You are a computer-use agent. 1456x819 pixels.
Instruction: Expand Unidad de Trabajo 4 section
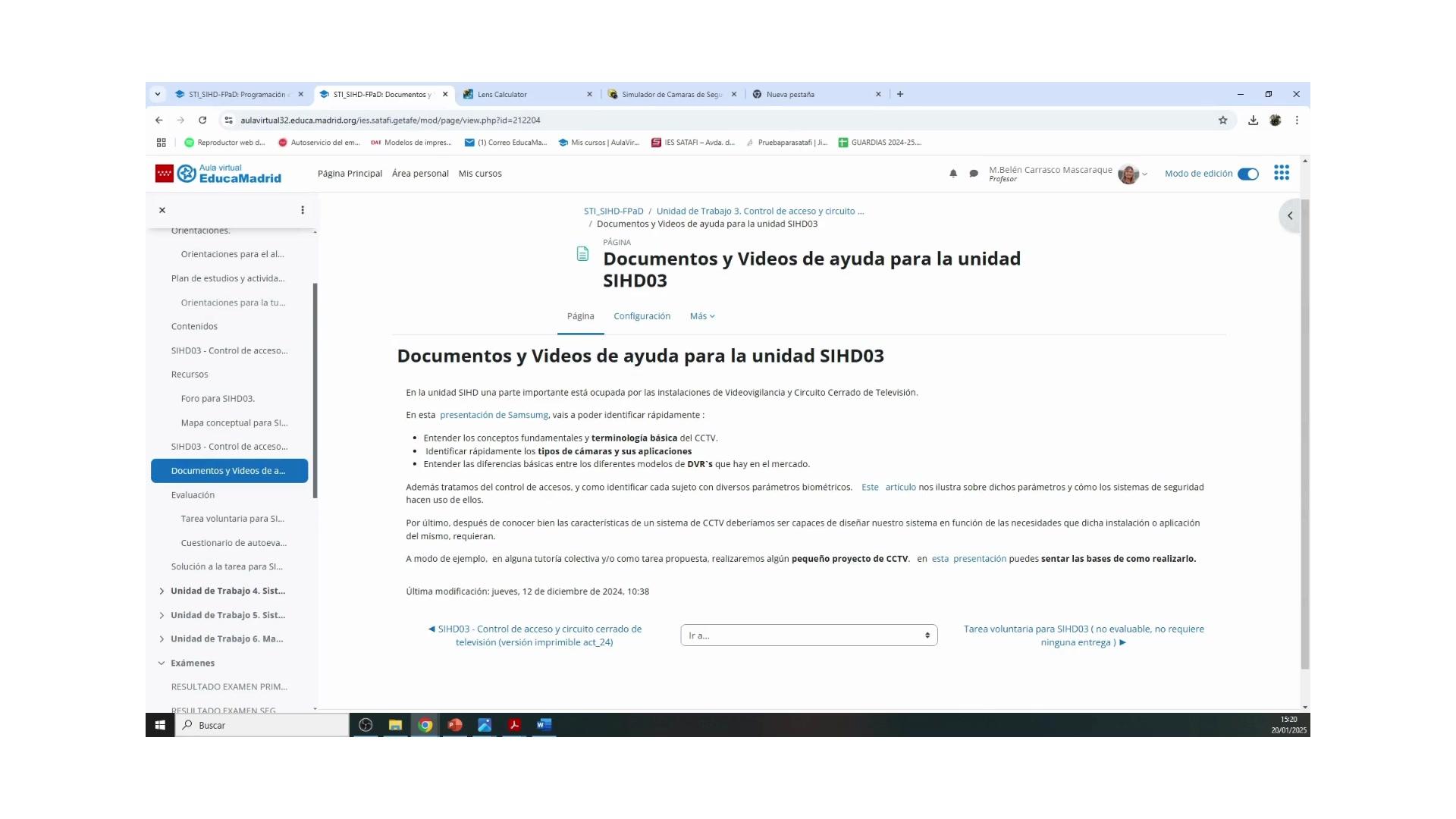(162, 591)
